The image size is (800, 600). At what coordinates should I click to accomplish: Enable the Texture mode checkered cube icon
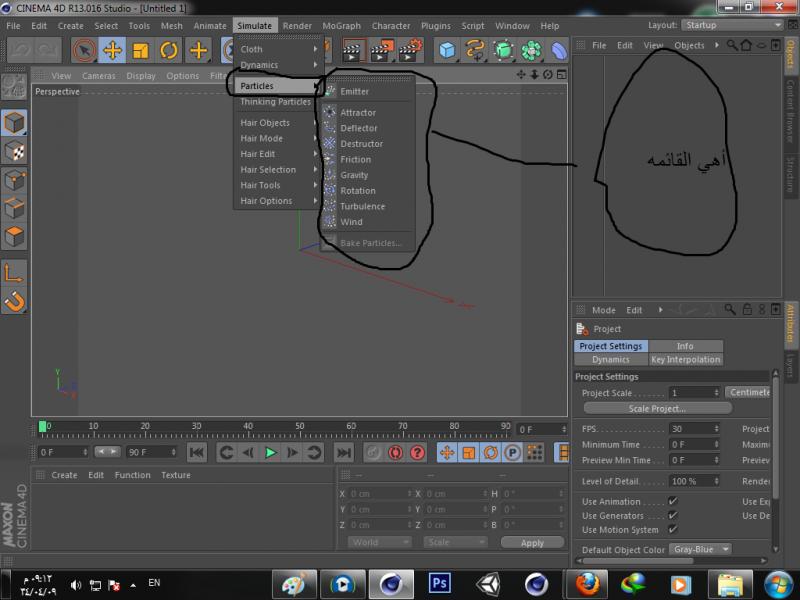coord(14,151)
